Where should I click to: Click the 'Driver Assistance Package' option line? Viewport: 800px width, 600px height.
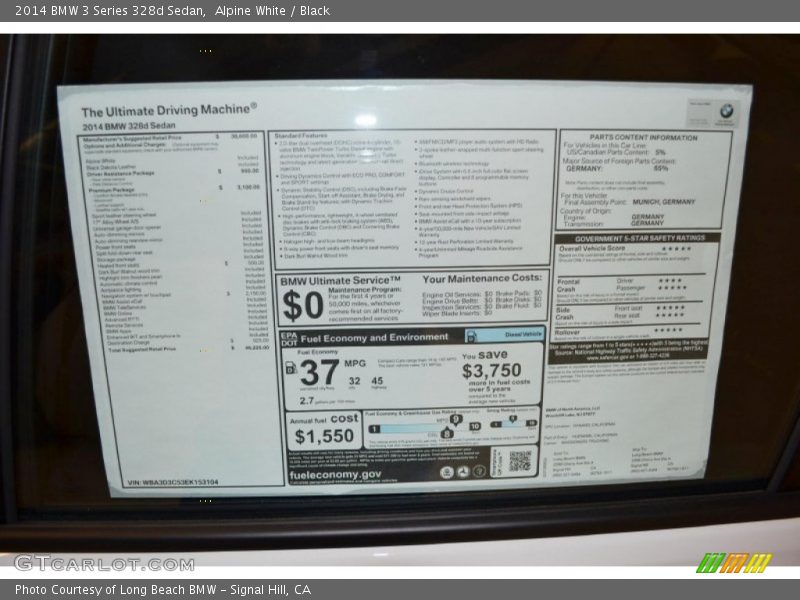click(x=172, y=173)
